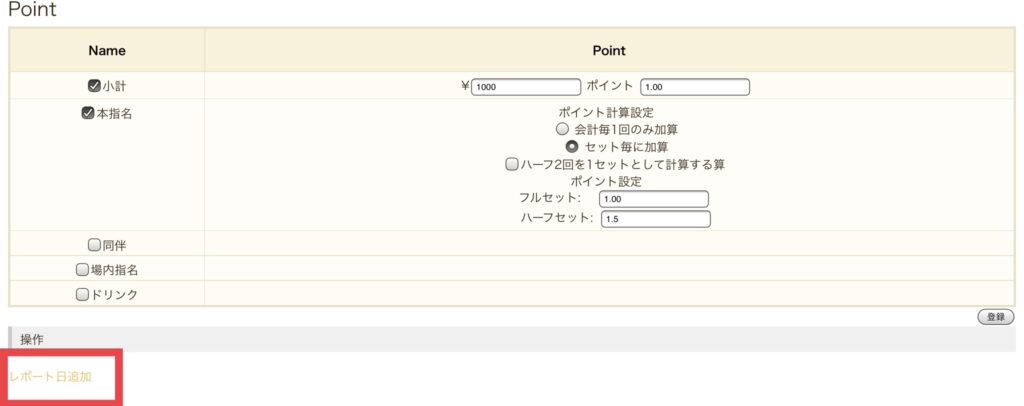Click the Point column header
The width and height of the screenshot is (1024, 406).
tap(609, 50)
